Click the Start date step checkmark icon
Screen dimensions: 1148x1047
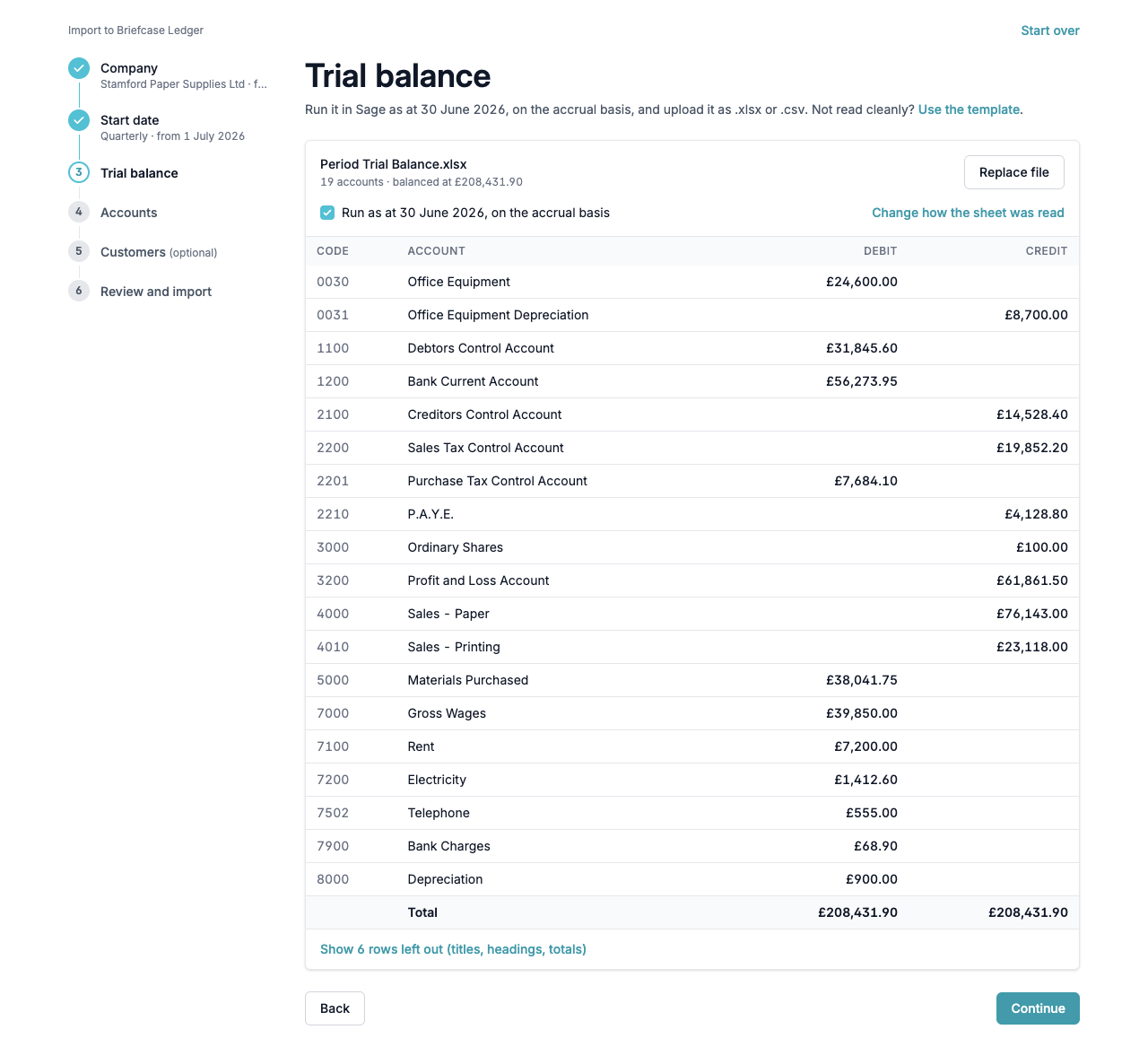[x=79, y=120]
